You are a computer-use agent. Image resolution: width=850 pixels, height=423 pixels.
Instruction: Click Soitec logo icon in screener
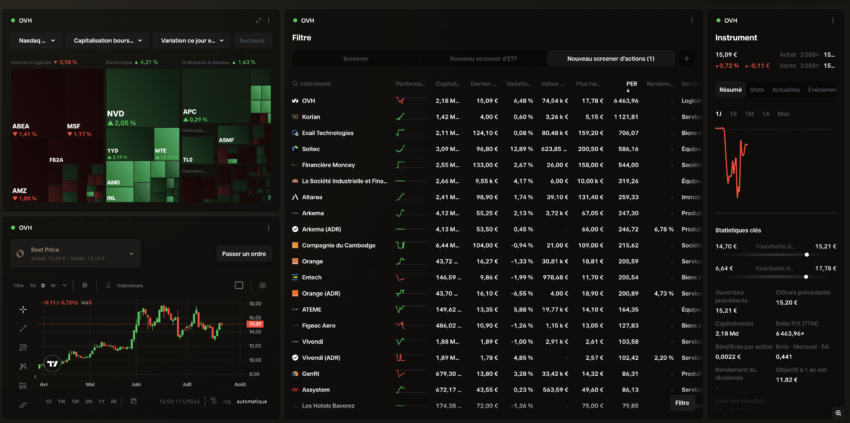[295, 149]
